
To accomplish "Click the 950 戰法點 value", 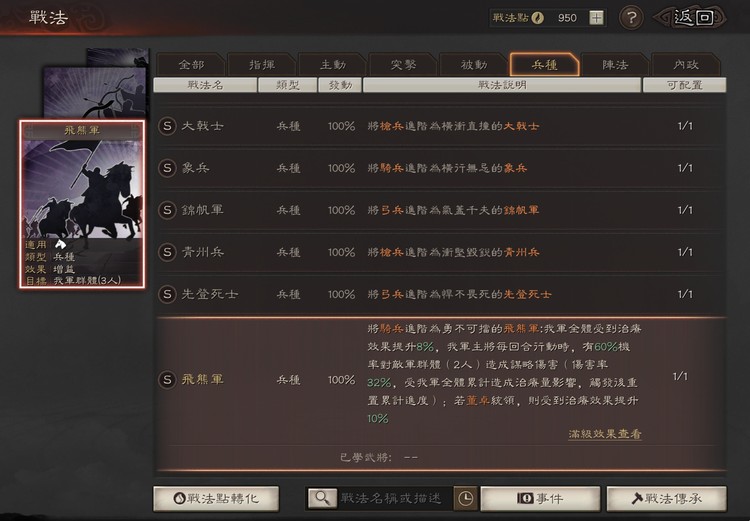I will pos(567,18).
